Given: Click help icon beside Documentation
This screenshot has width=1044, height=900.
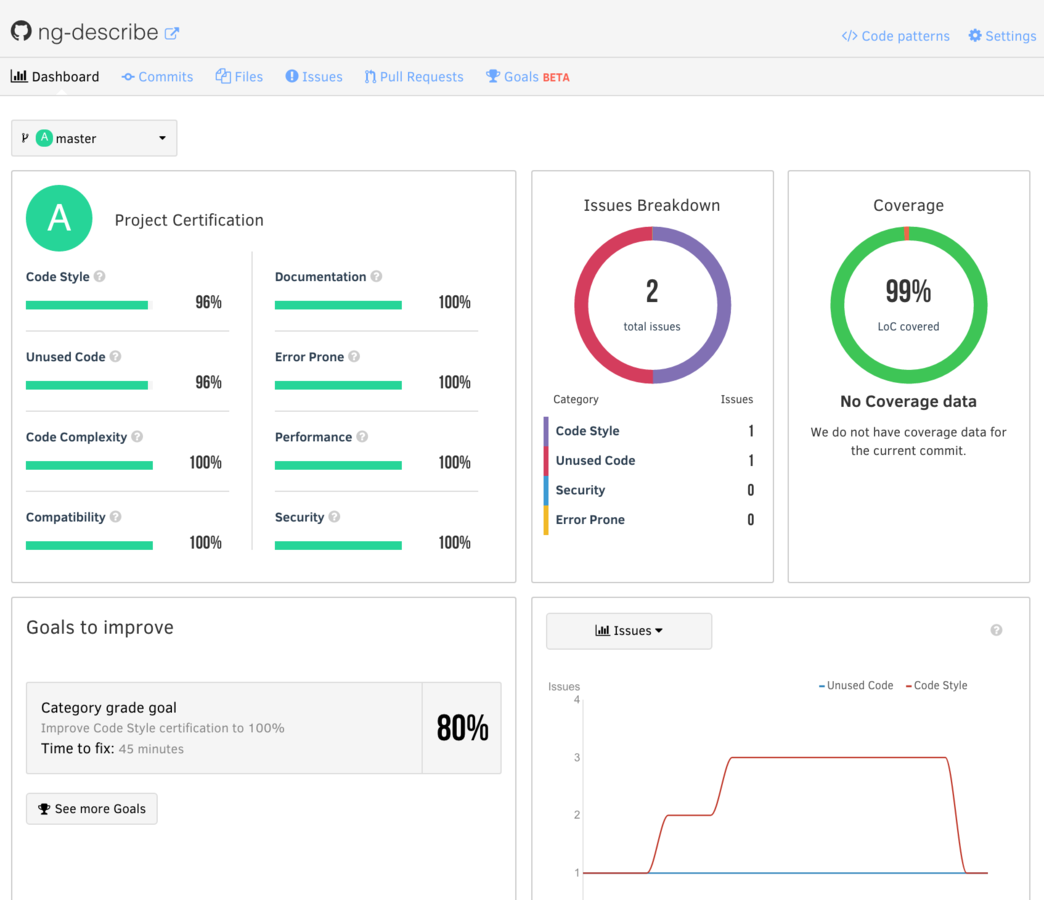Looking at the screenshot, I should coord(376,276).
